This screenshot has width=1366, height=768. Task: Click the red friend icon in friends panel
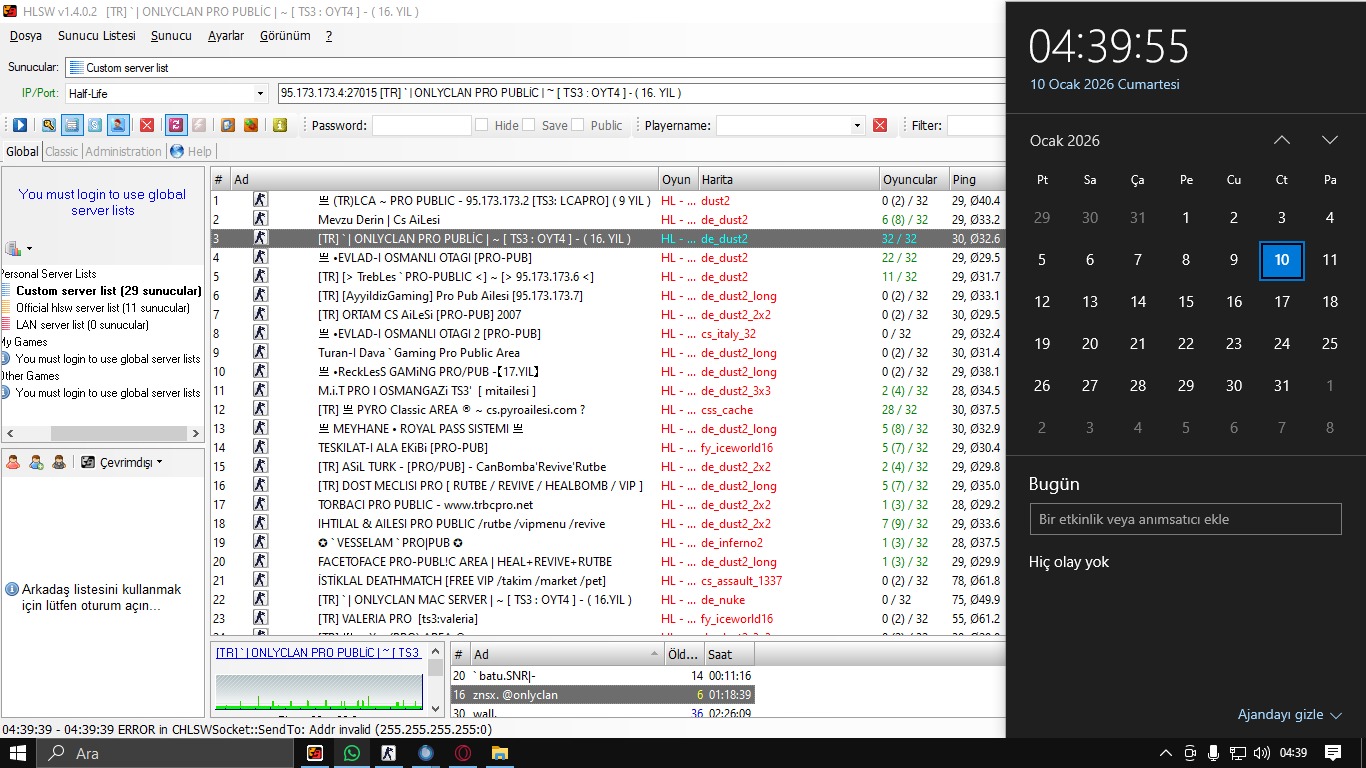[14, 462]
